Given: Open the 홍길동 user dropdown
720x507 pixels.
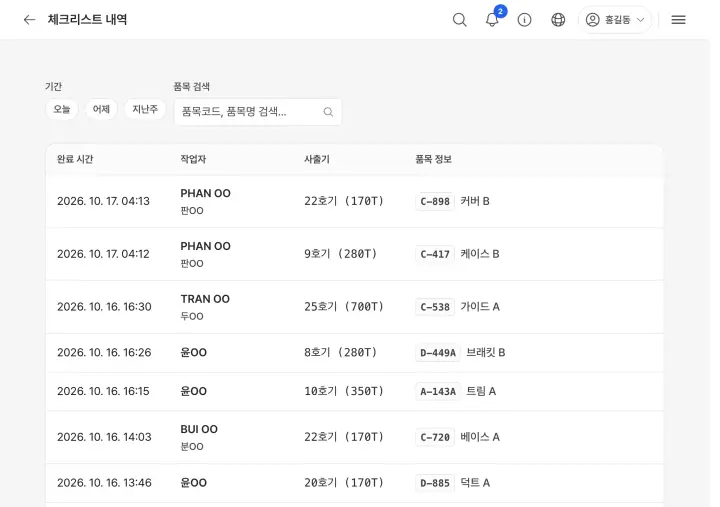Looking at the screenshot, I should pyautogui.click(x=615, y=20).
